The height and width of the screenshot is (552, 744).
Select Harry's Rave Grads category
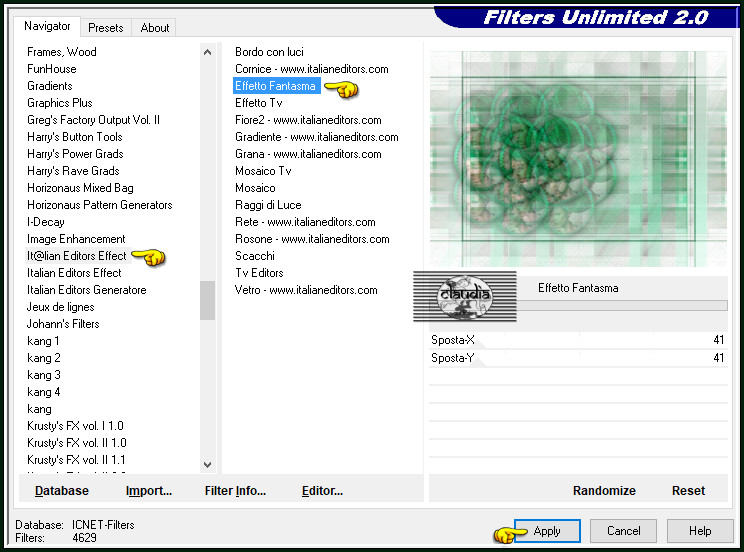pos(74,171)
